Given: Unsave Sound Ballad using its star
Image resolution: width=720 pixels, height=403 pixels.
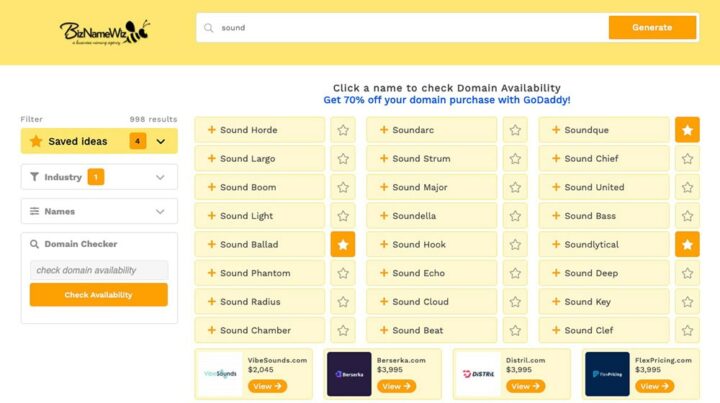Looking at the screenshot, I should (343, 245).
